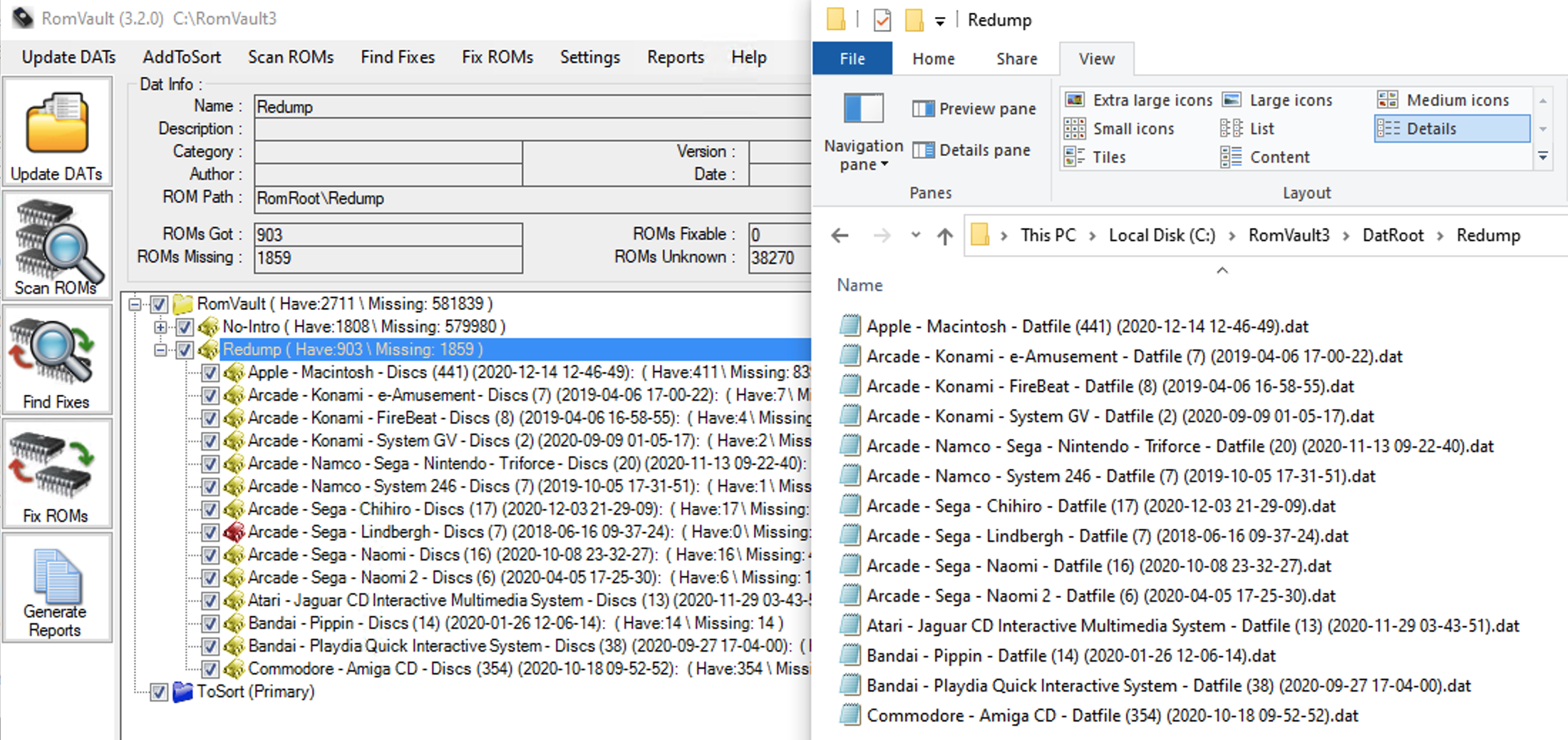The height and width of the screenshot is (740, 1568).
Task: Click Apple Macintosh Datfile .dat file icon
Action: (x=850, y=326)
